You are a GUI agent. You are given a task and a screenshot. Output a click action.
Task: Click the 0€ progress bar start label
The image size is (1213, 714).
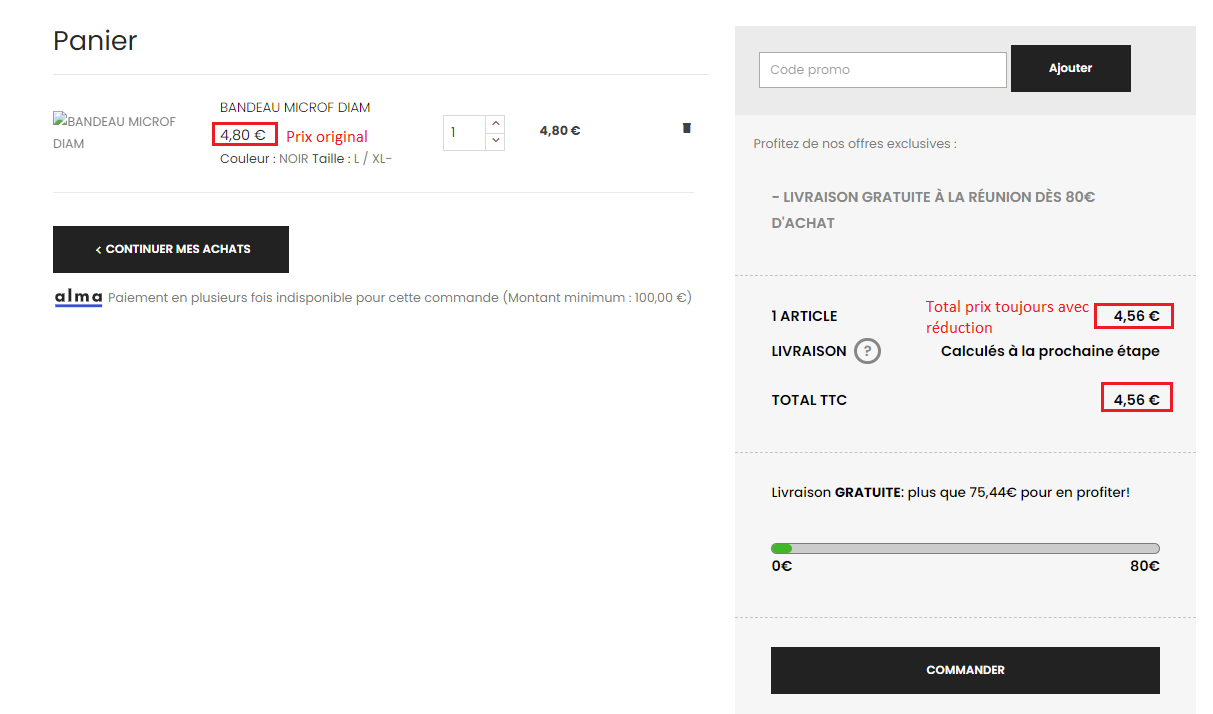point(782,566)
